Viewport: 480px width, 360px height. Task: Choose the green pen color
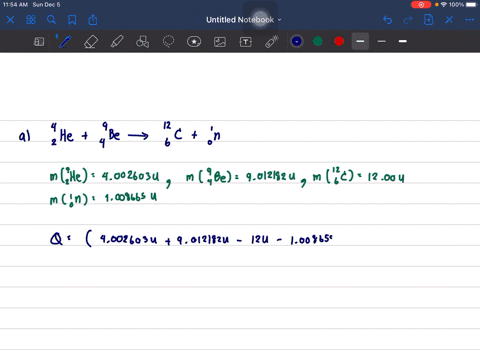click(x=318, y=41)
